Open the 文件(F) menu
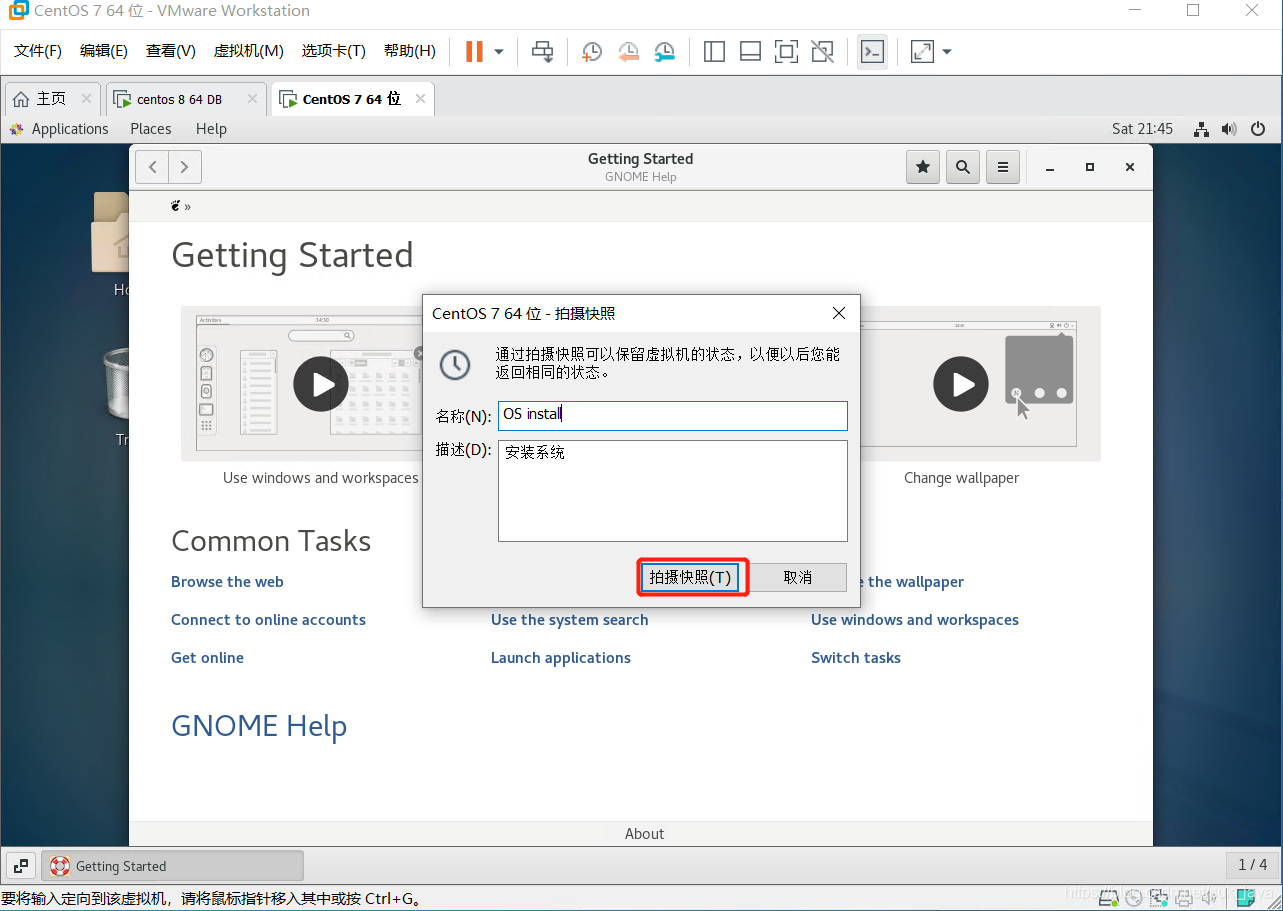The width and height of the screenshot is (1283, 911). tap(38, 51)
